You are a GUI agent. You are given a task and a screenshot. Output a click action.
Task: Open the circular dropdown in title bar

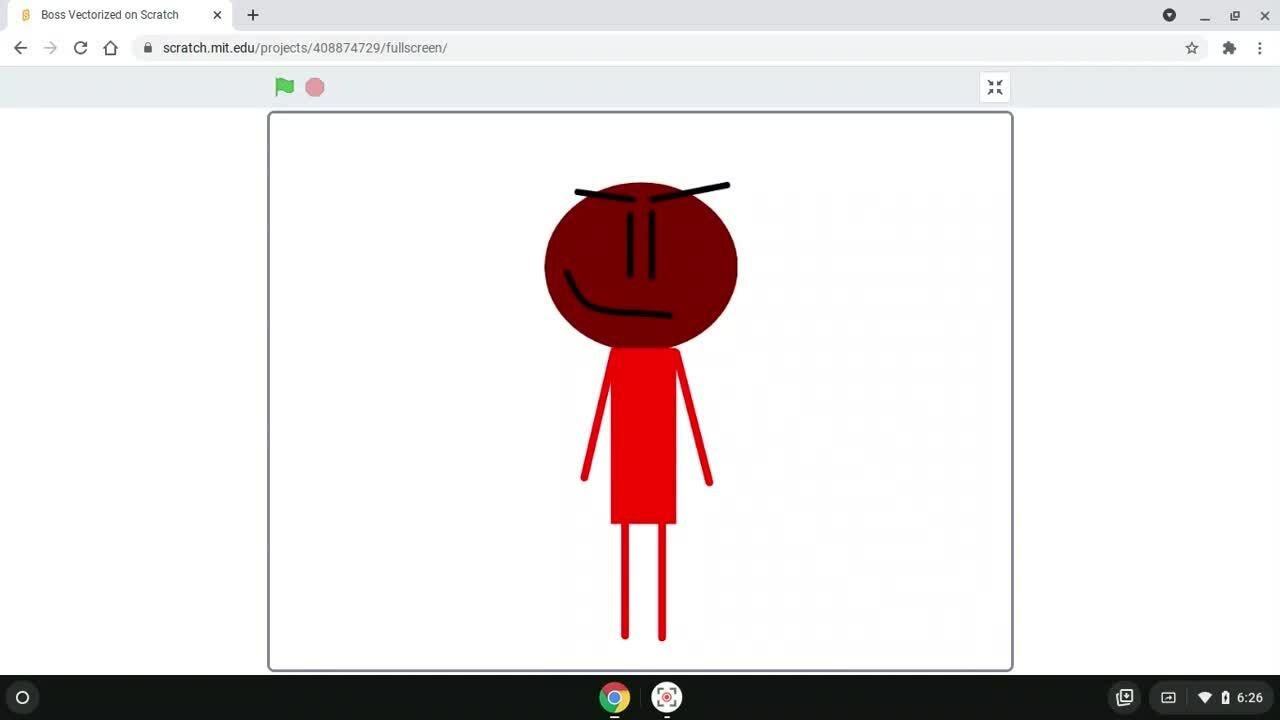[x=1169, y=15]
